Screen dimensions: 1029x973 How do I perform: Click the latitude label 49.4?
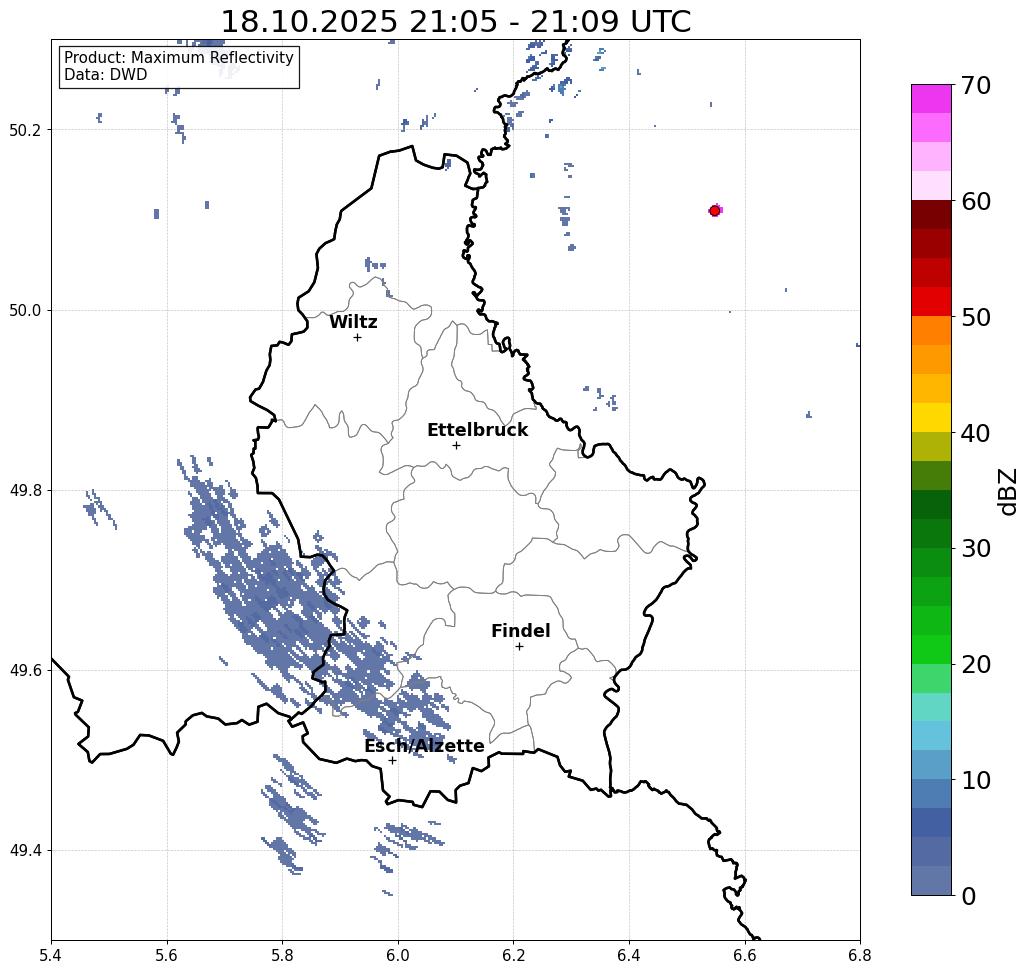point(25,851)
